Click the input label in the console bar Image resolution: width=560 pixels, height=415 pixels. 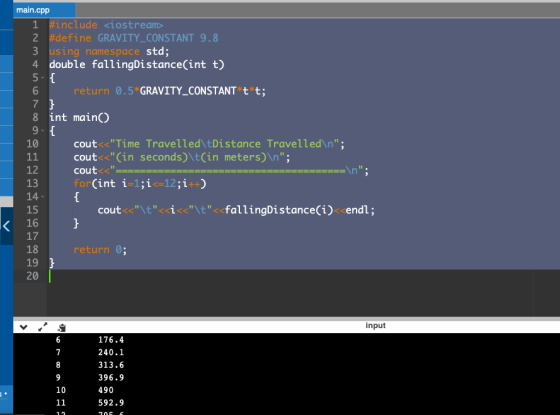(x=375, y=325)
